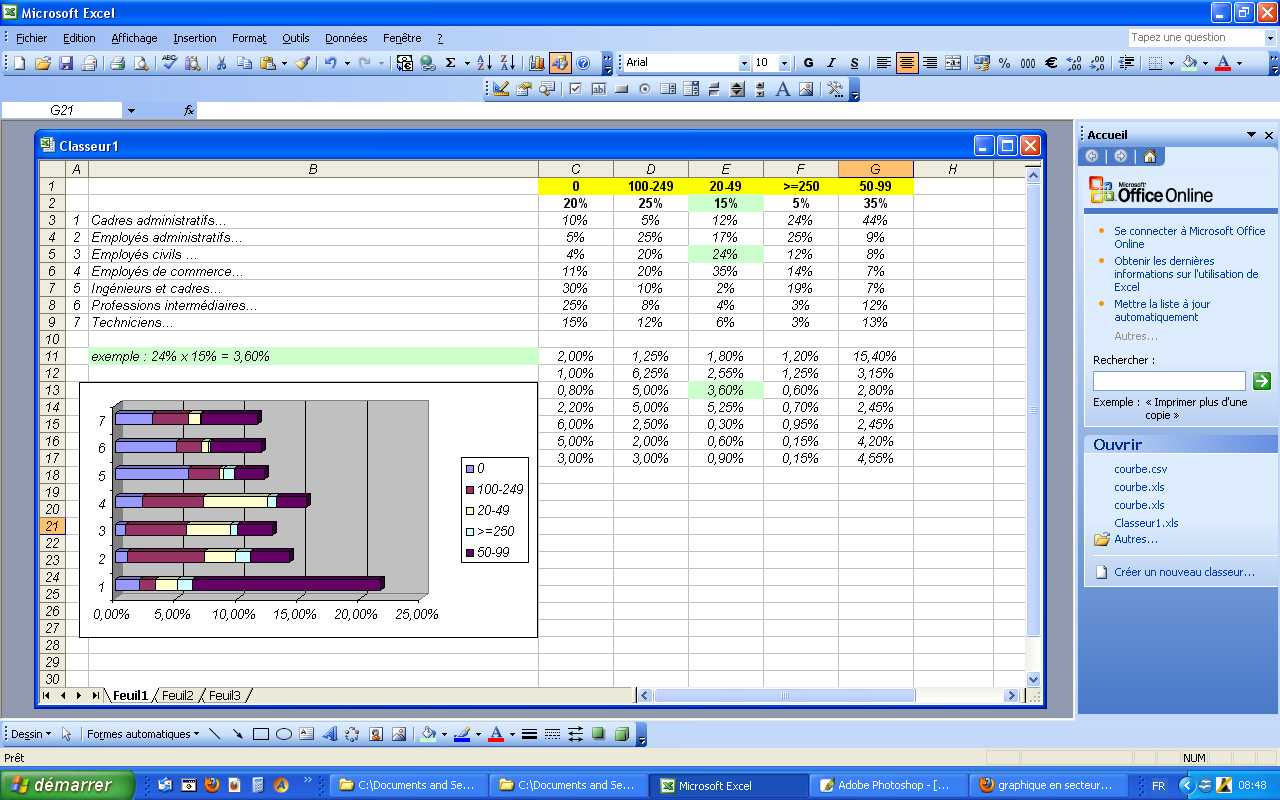
Task: Toggle the Drawing toolbar button
Action: [560, 63]
